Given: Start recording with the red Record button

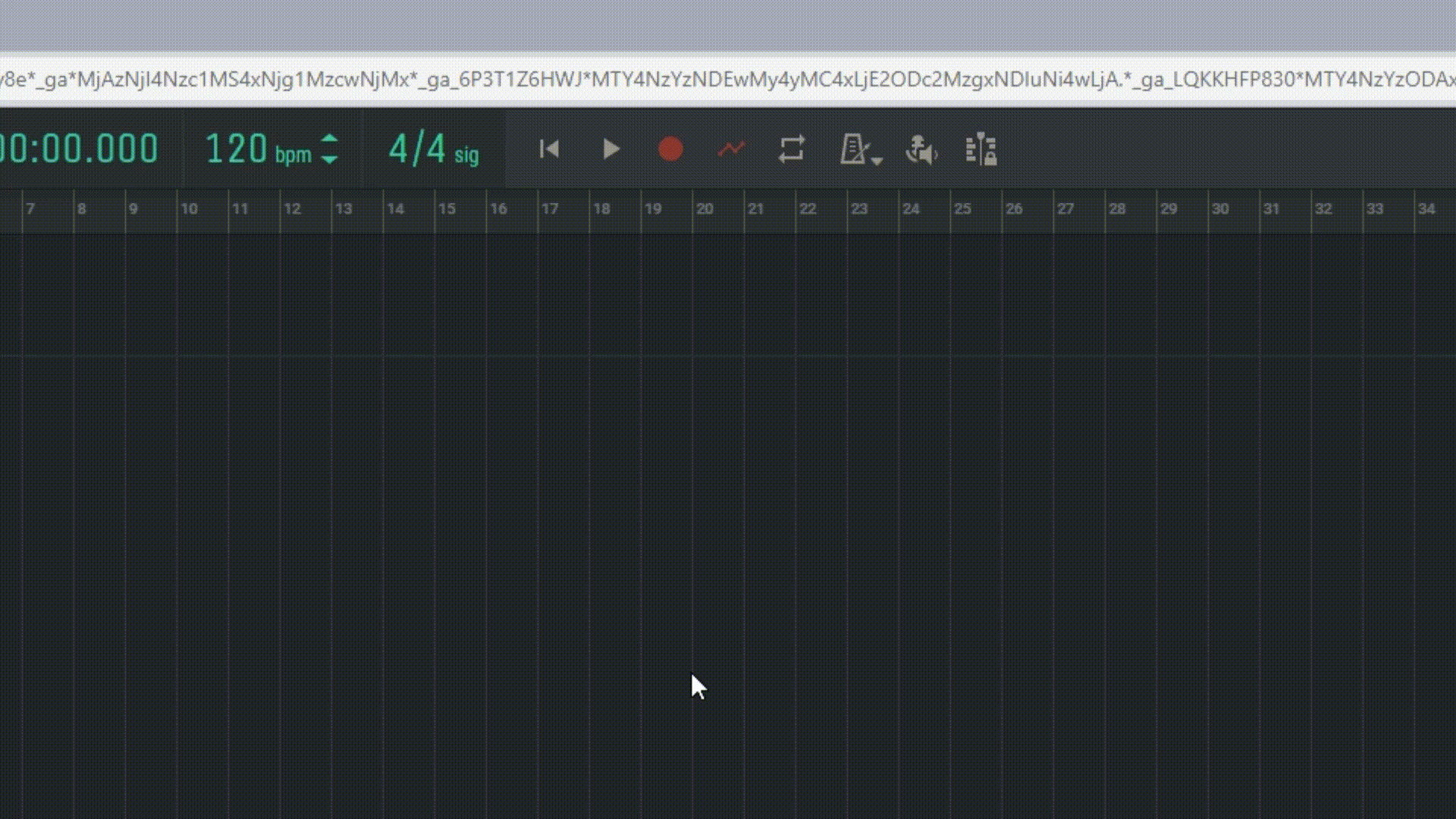Looking at the screenshot, I should click(670, 149).
